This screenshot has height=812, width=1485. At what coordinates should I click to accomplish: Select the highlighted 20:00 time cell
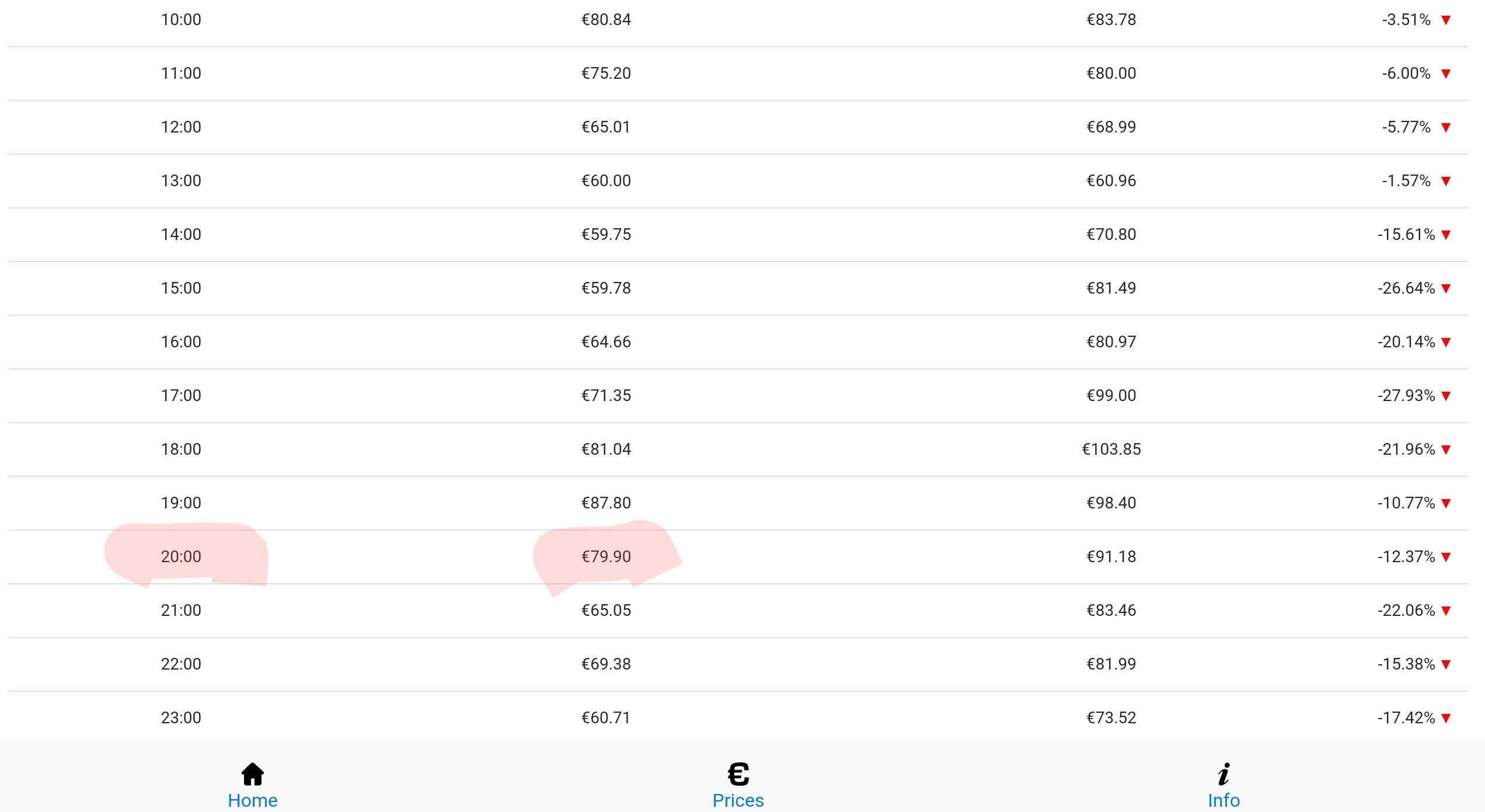tap(181, 556)
